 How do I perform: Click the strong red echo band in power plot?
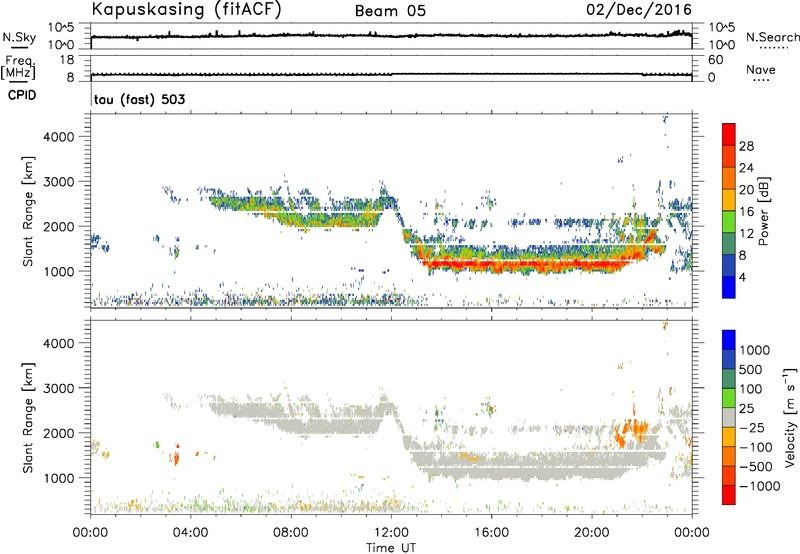click(526, 264)
